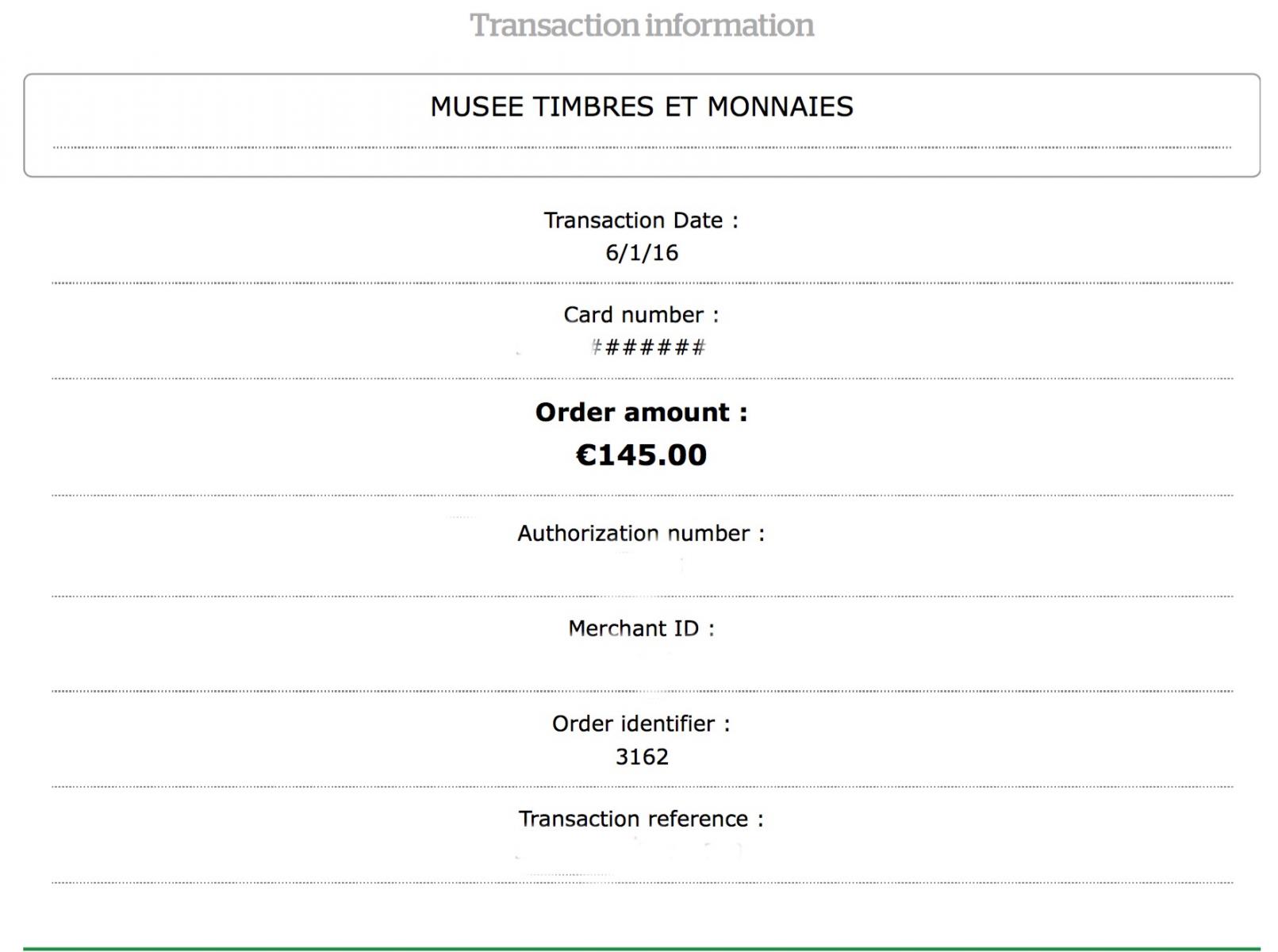Click the dotted separator under Order amount
Screen dimensions: 1278x952
(x=642, y=495)
